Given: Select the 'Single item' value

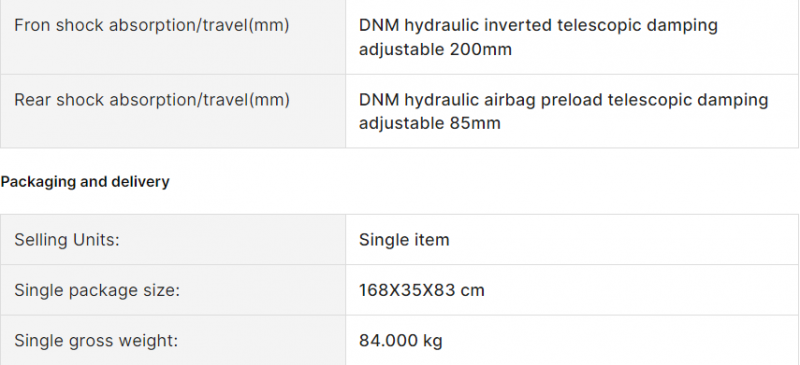Looking at the screenshot, I should click(404, 239).
